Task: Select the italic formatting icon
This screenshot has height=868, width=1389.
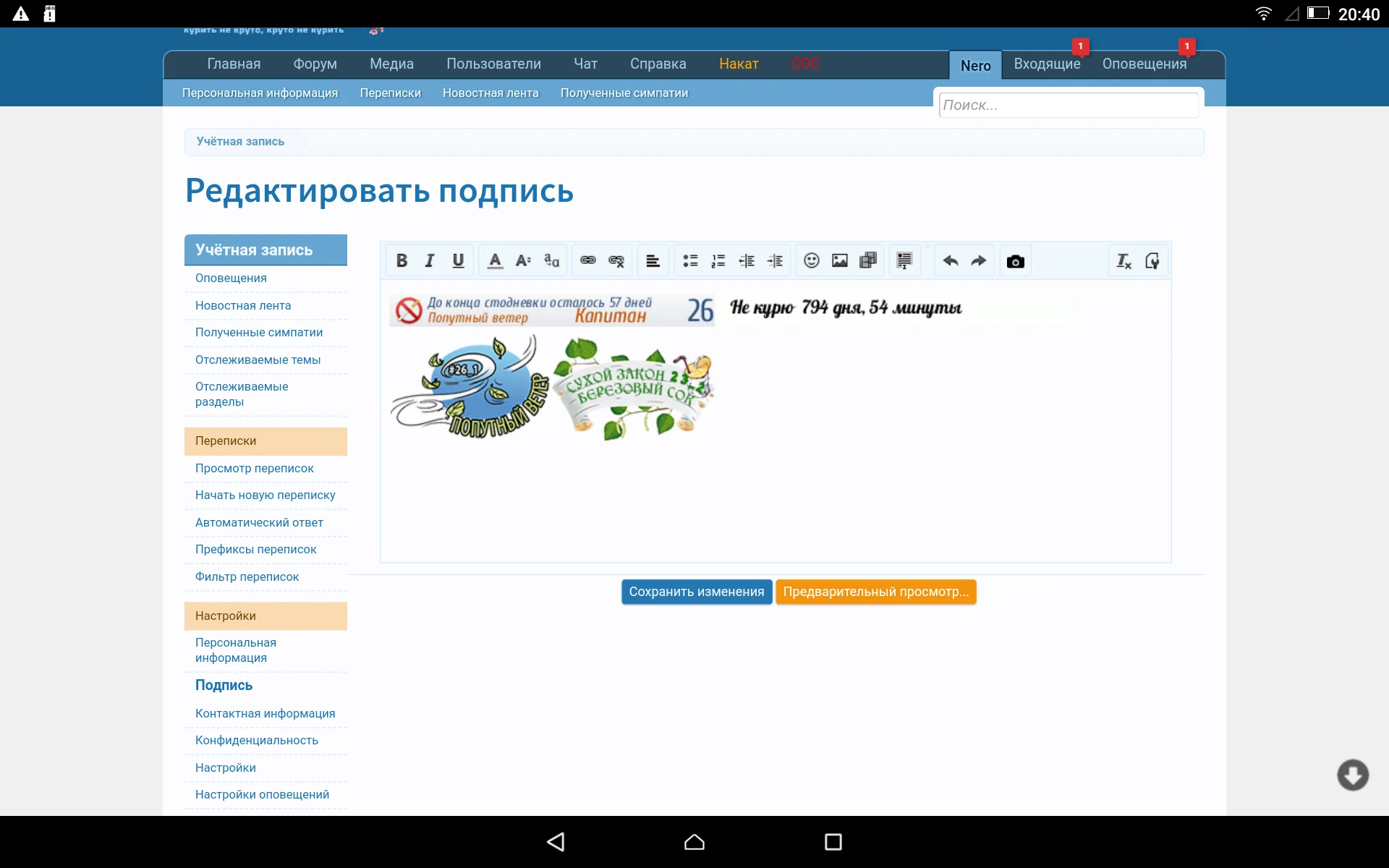Action: point(429,260)
